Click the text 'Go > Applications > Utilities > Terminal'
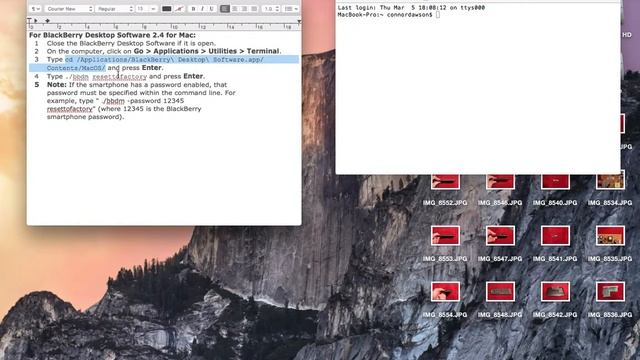This screenshot has width=640, height=360. click(207, 51)
